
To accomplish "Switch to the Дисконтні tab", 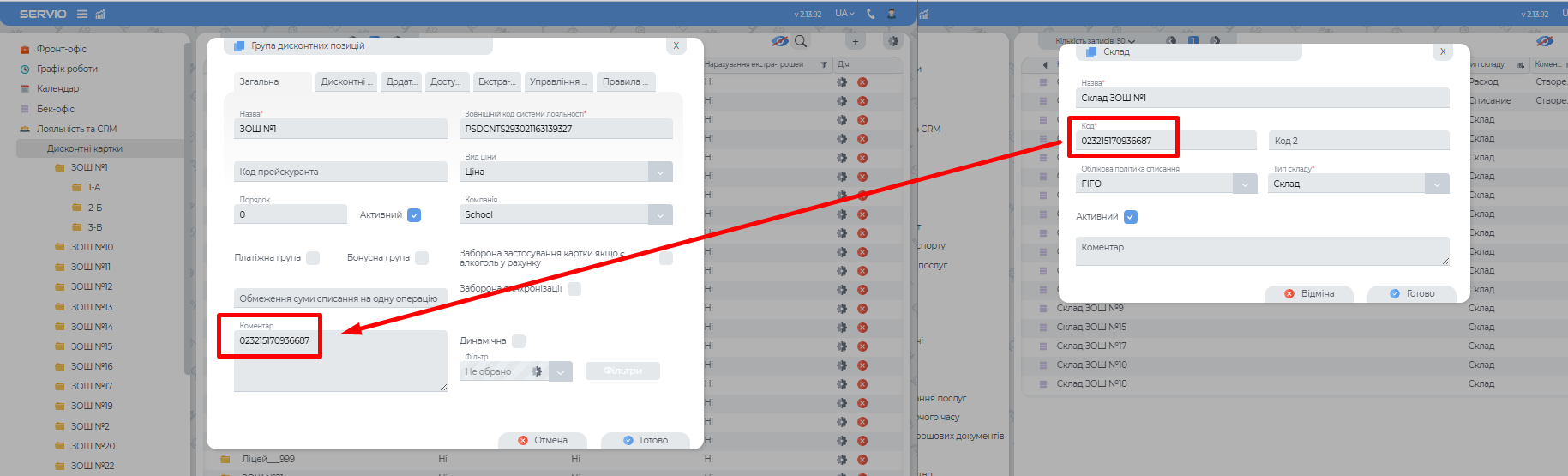I will click(x=346, y=81).
